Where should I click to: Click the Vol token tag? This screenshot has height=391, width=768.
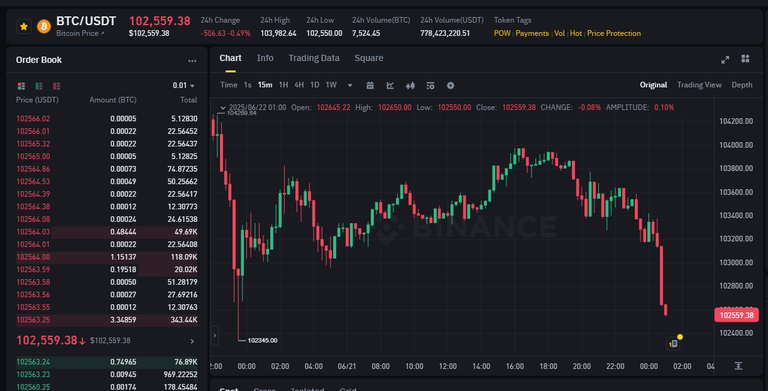[x=559, y=33]
